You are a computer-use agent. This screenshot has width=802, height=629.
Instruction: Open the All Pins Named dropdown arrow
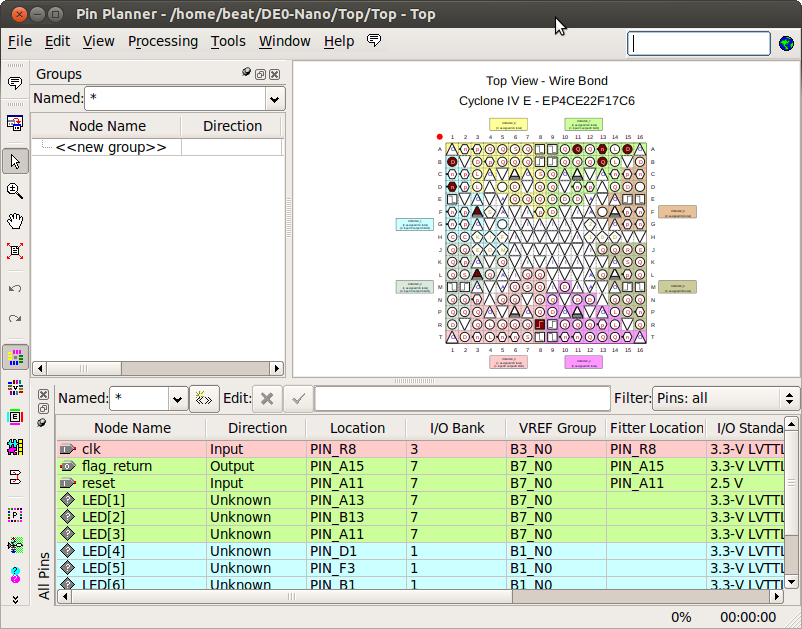[x=178, y=398]
